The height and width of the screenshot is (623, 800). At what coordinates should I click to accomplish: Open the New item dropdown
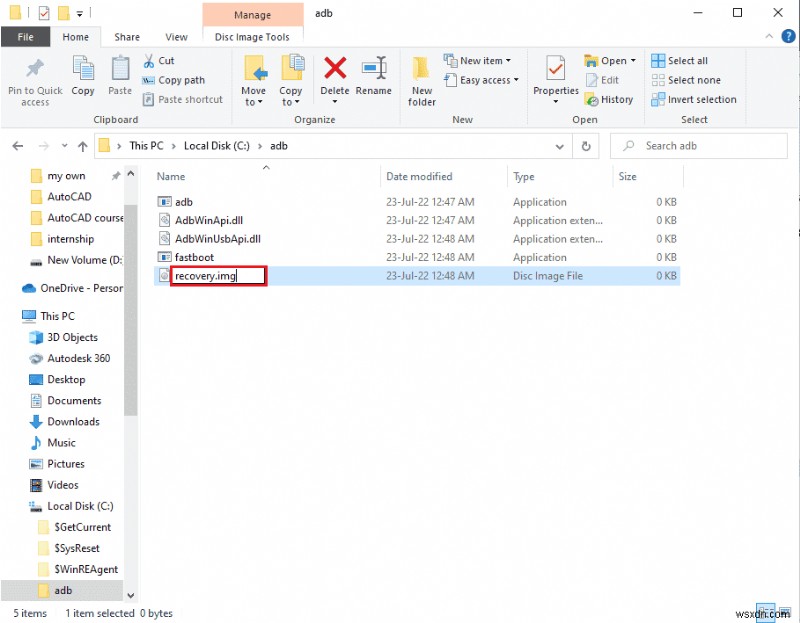(x=480, y=60)
